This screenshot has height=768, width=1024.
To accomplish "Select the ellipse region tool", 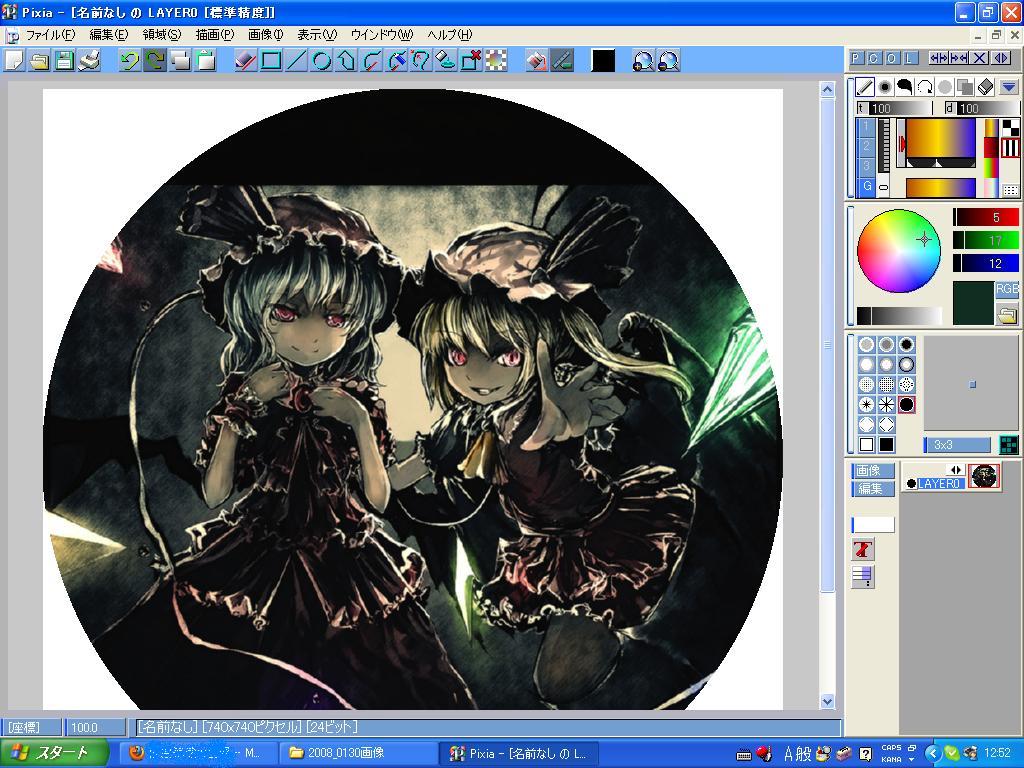I will 321,61.
